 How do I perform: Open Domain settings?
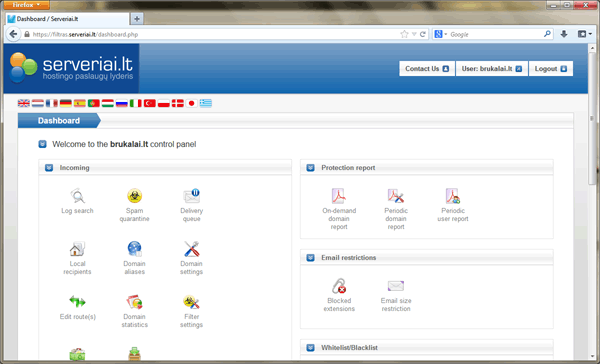pyautogui.click(x=191, y=258)
